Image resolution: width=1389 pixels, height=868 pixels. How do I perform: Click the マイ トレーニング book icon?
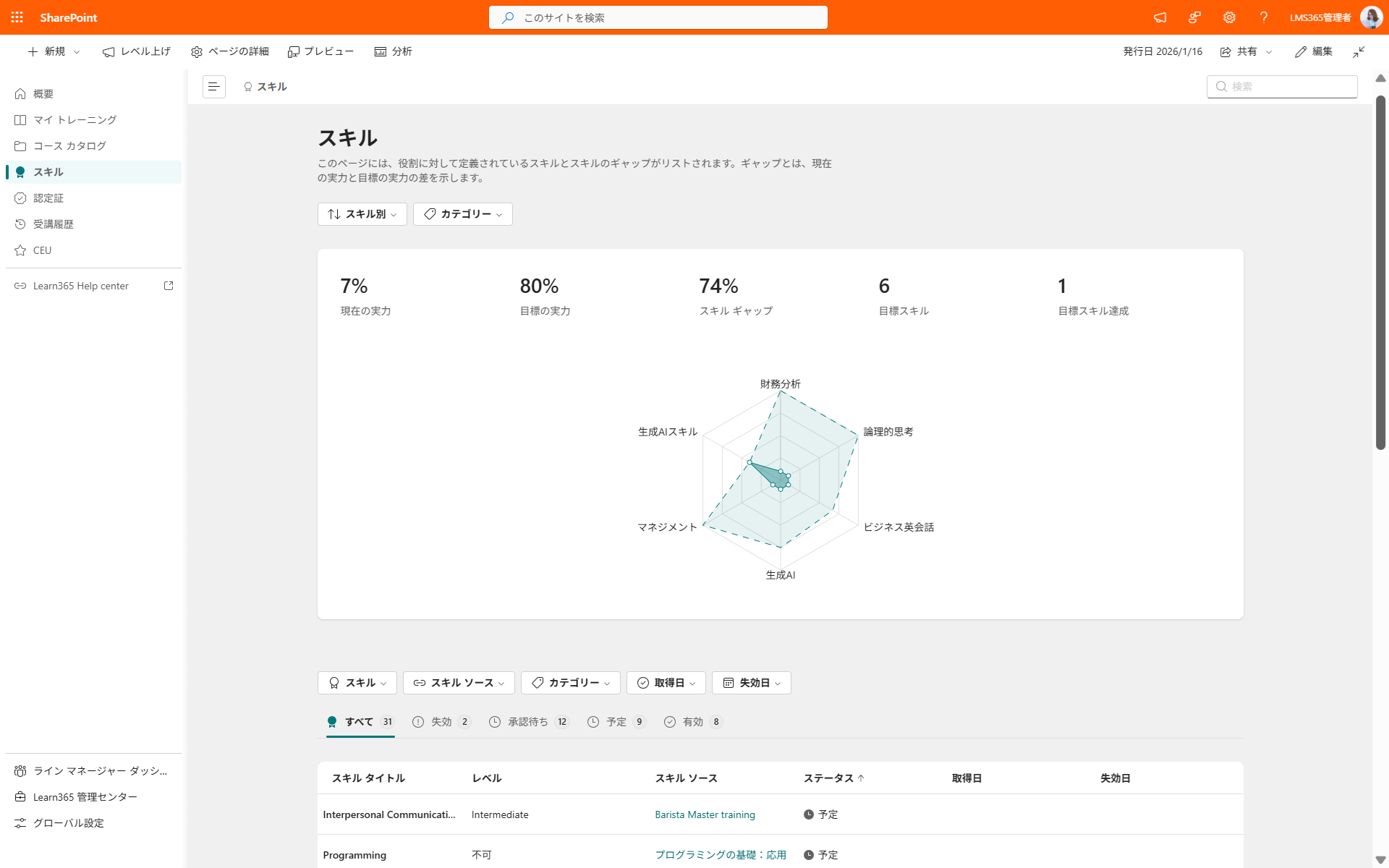tap(20, 120)
